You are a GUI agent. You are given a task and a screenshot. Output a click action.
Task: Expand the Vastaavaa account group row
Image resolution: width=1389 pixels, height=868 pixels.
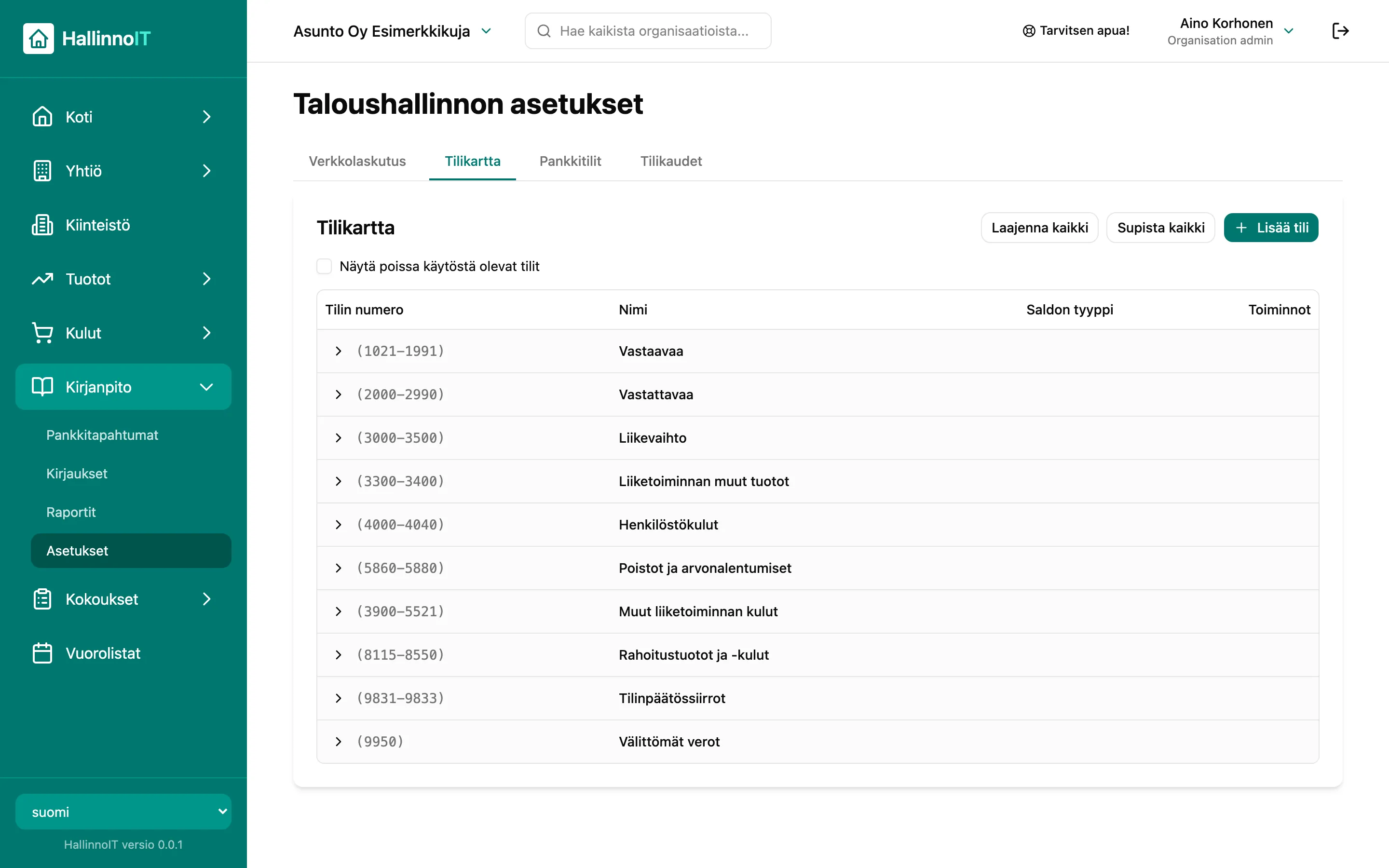(x=338, y=351)
